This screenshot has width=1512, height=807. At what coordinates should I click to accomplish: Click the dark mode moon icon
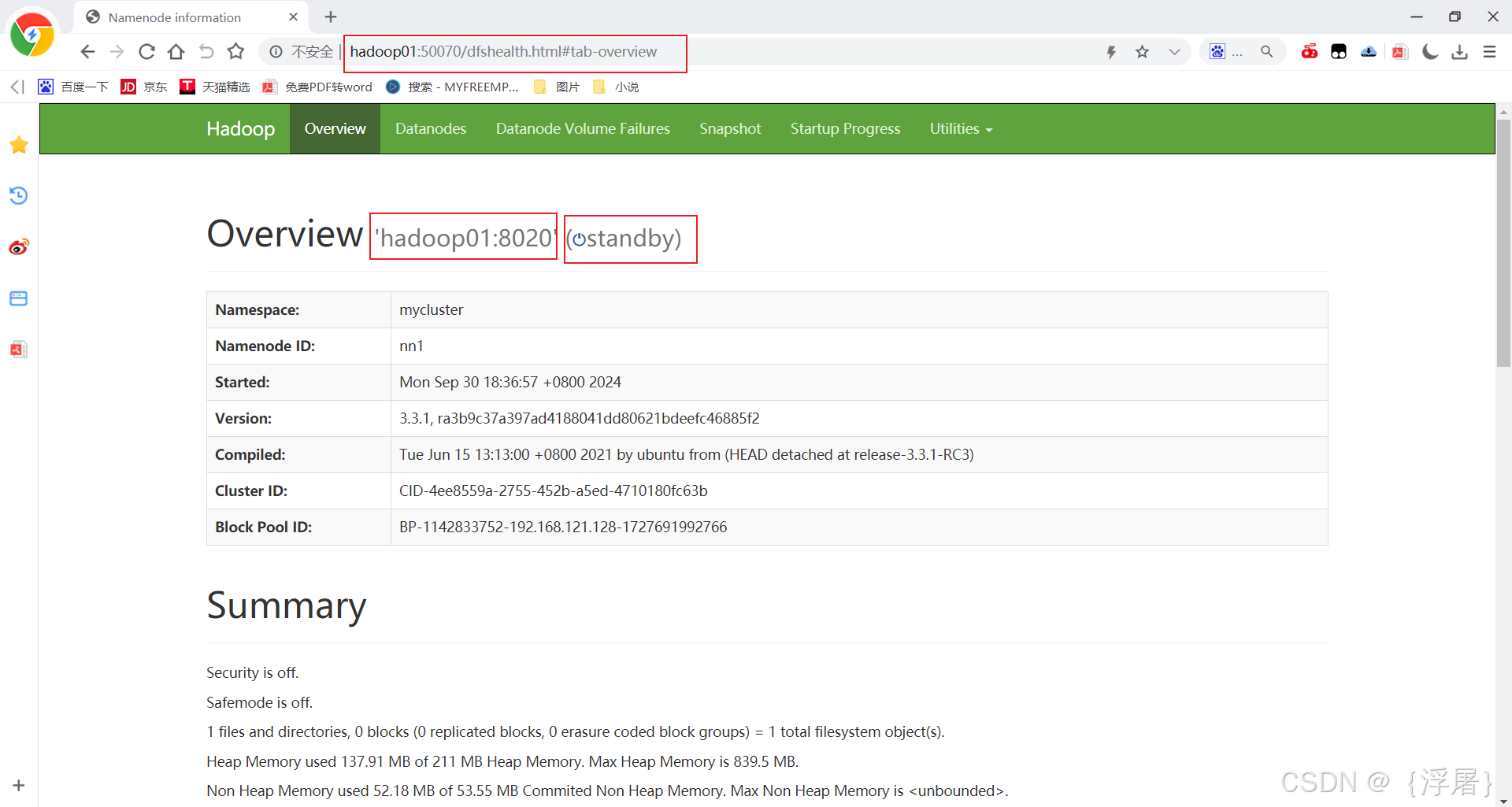click(x=1431, y=51)
